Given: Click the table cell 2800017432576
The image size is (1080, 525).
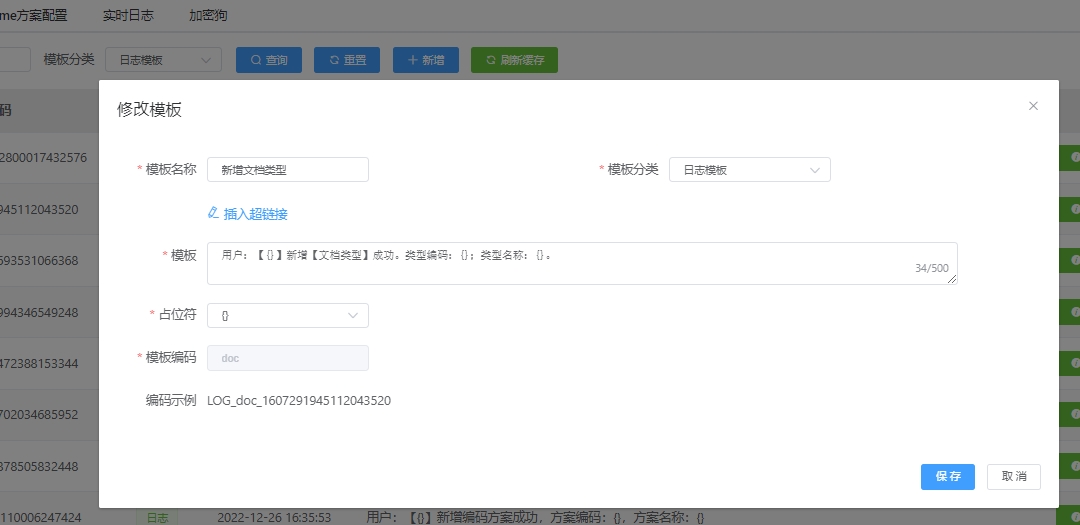Looking at the screenshot, I should pyautogui.click(x=44, y=158).
